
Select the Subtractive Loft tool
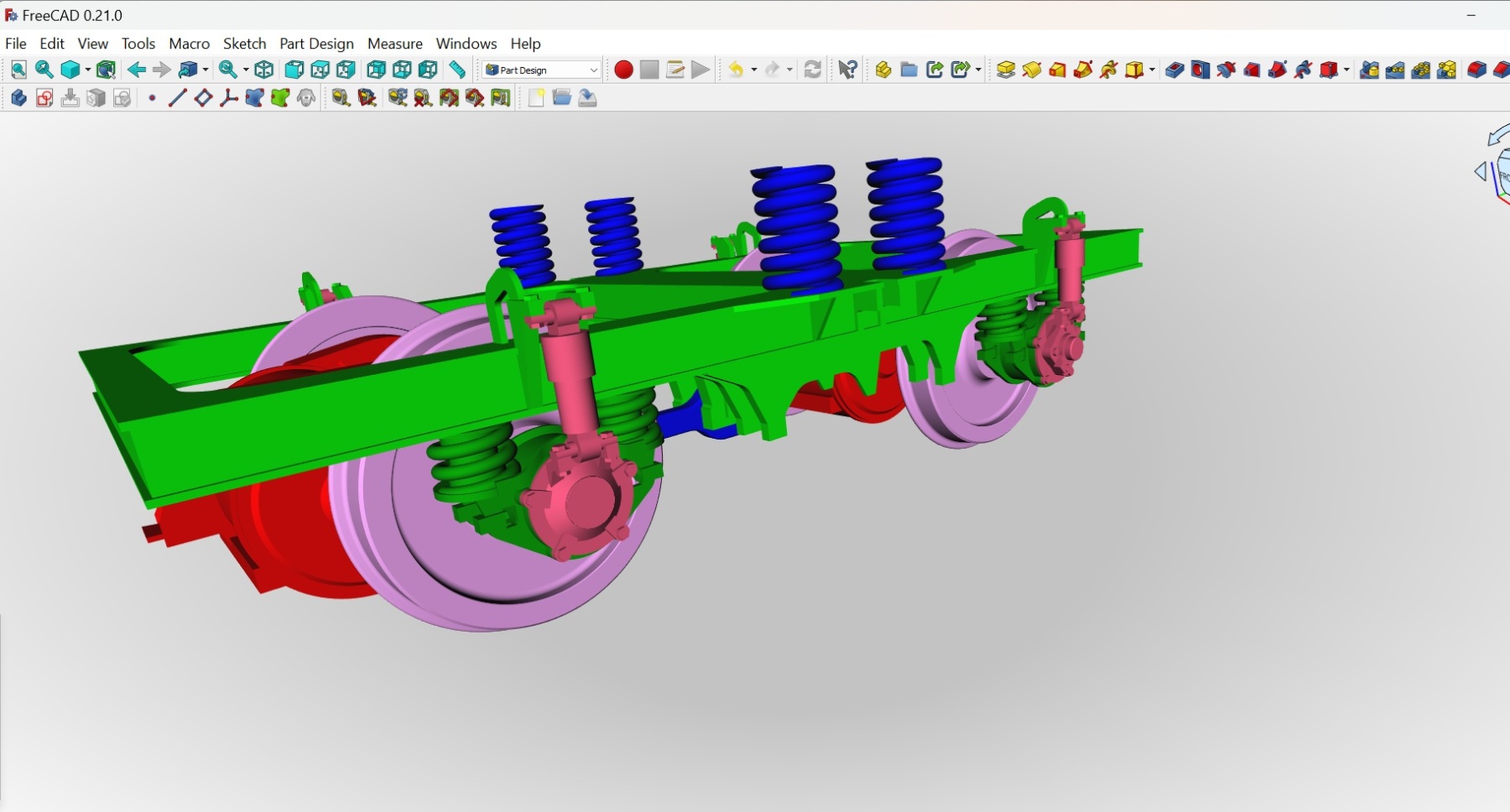click(1252, 70)
